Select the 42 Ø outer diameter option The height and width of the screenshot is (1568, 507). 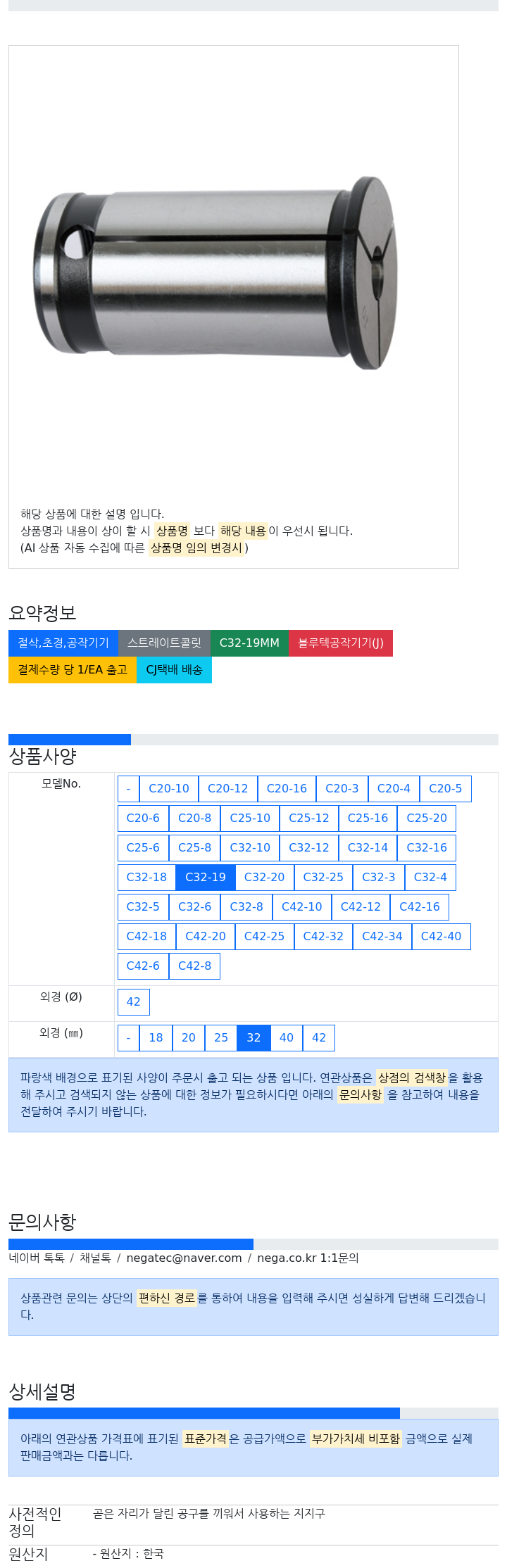pos(134,1002)
